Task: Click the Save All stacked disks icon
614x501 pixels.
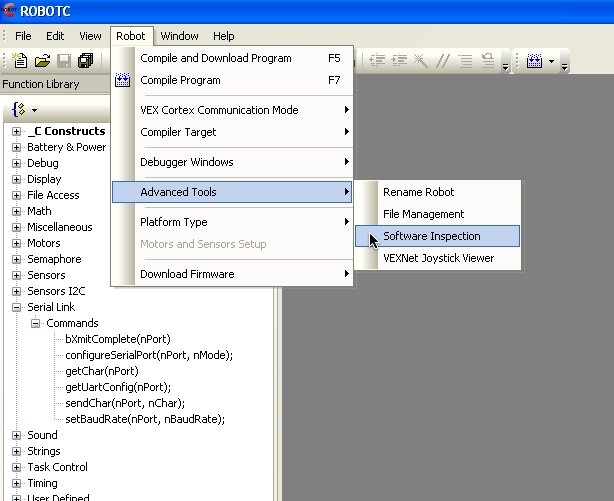Action: tap(85, 61)
